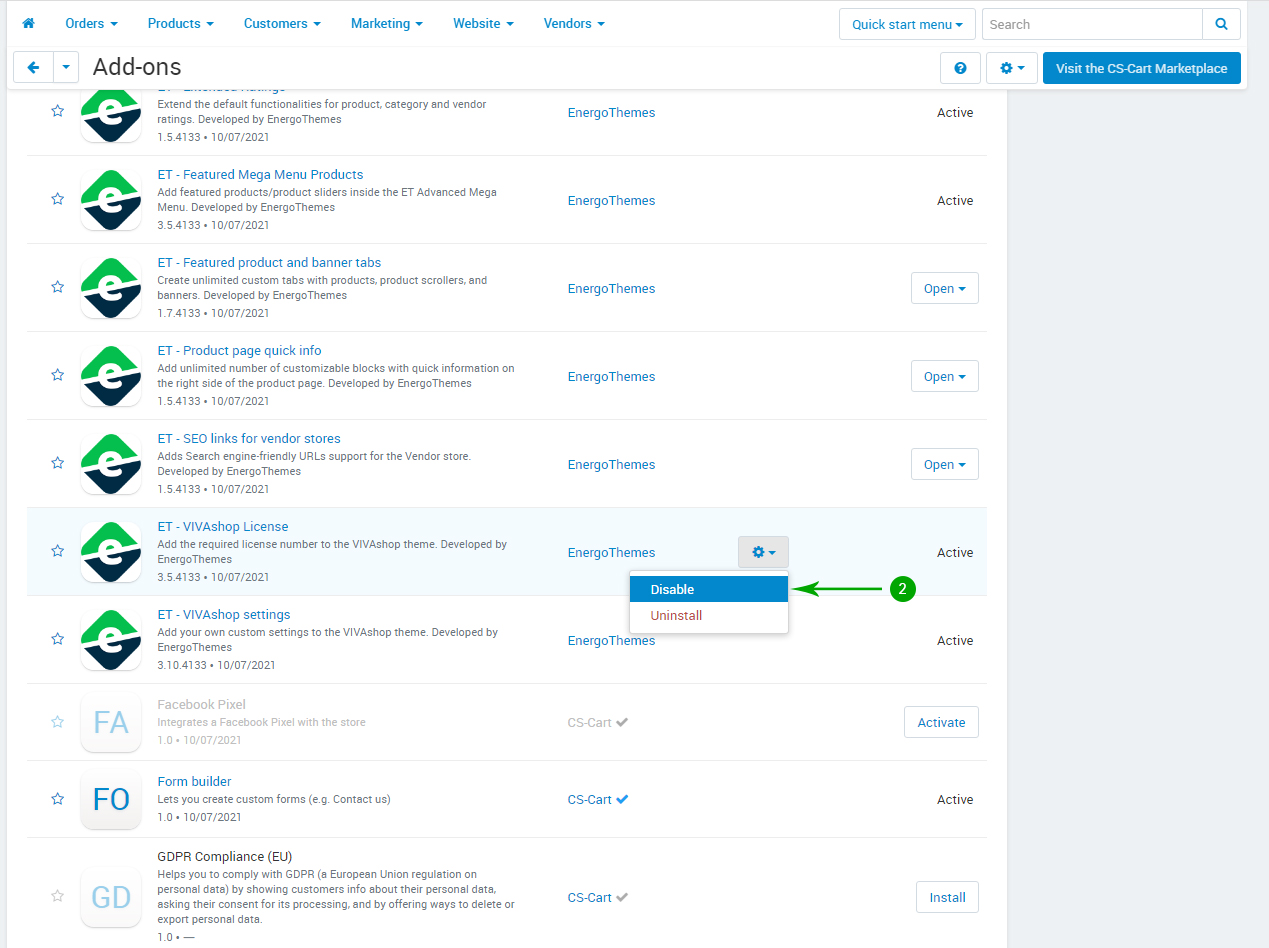This screenshot has height=948, width=1269.
Task: Click the Active status on the Form builder row
Action: click(955, 800)
